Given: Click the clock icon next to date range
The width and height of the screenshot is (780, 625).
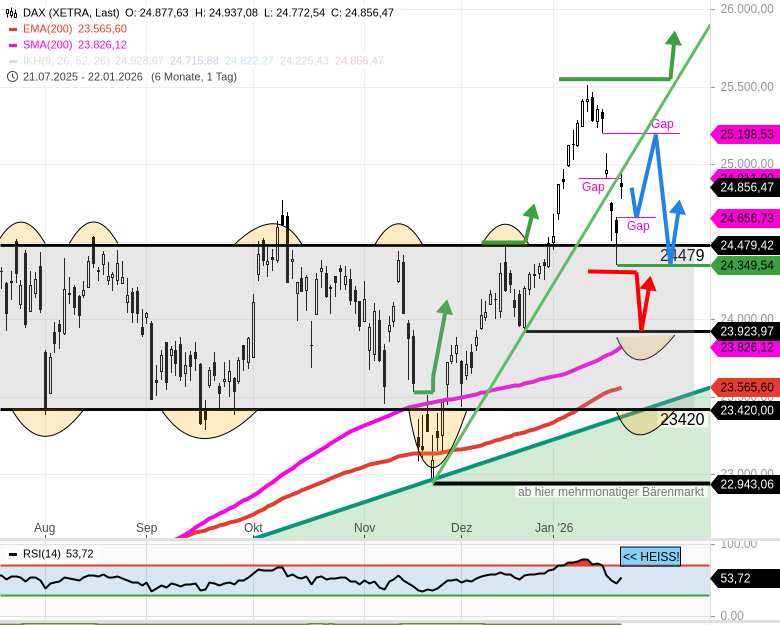Looking at the screenshot, I should point(12,77).
